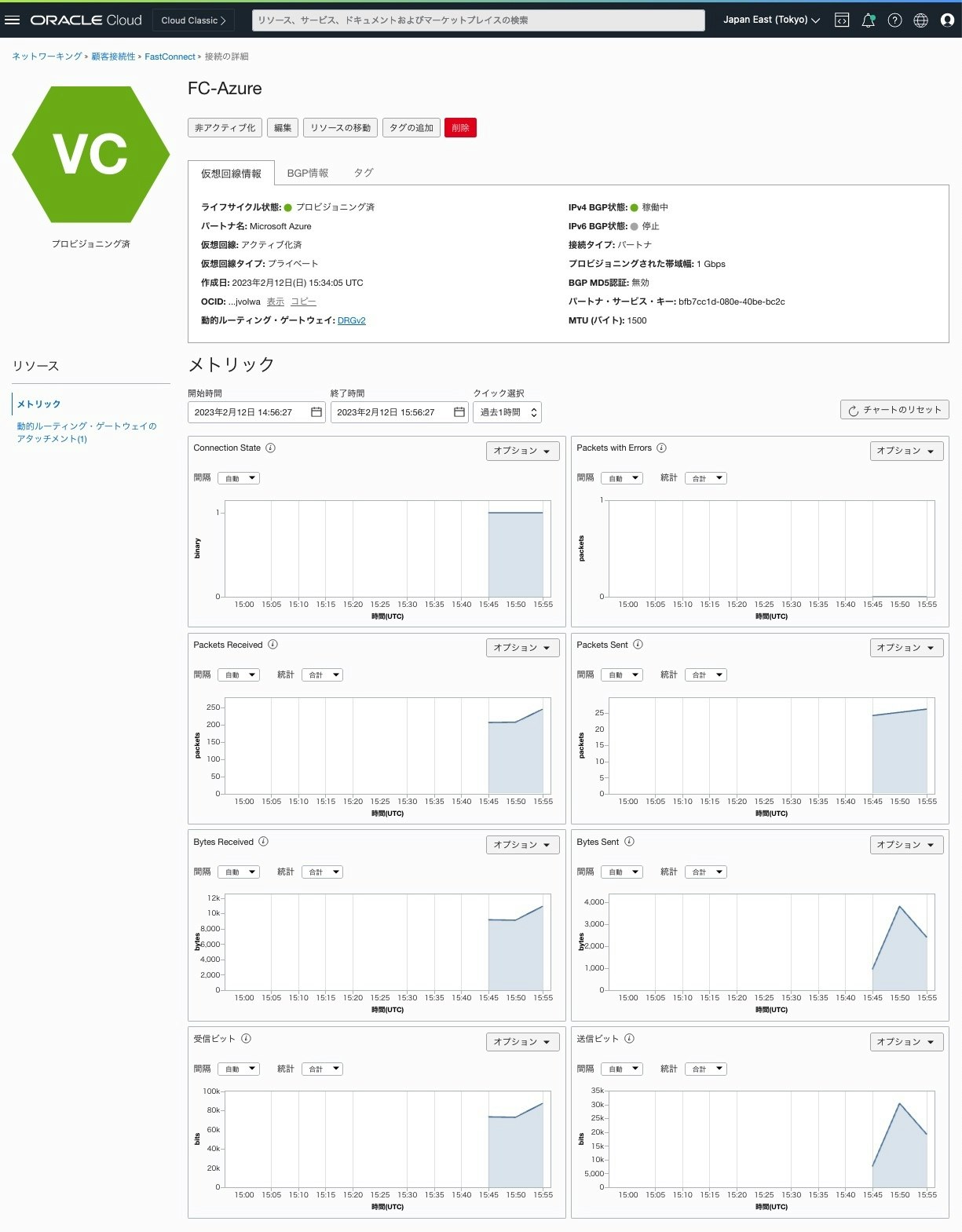
Task: Open calendar picker for start time
Action: [316, 412]
